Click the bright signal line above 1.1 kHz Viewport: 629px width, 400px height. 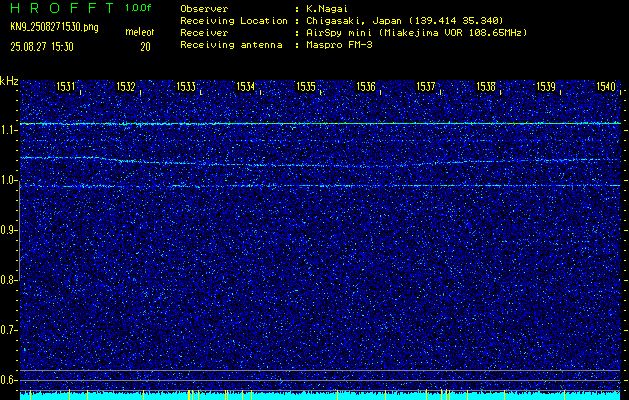[x=320, y=124]
